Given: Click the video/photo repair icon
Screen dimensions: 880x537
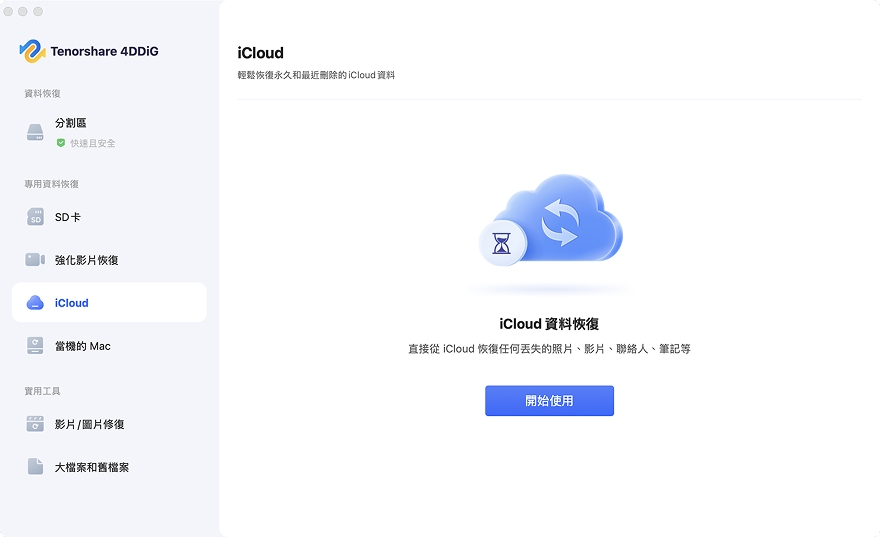Looking at the screenshot, I should coord(35,424).
